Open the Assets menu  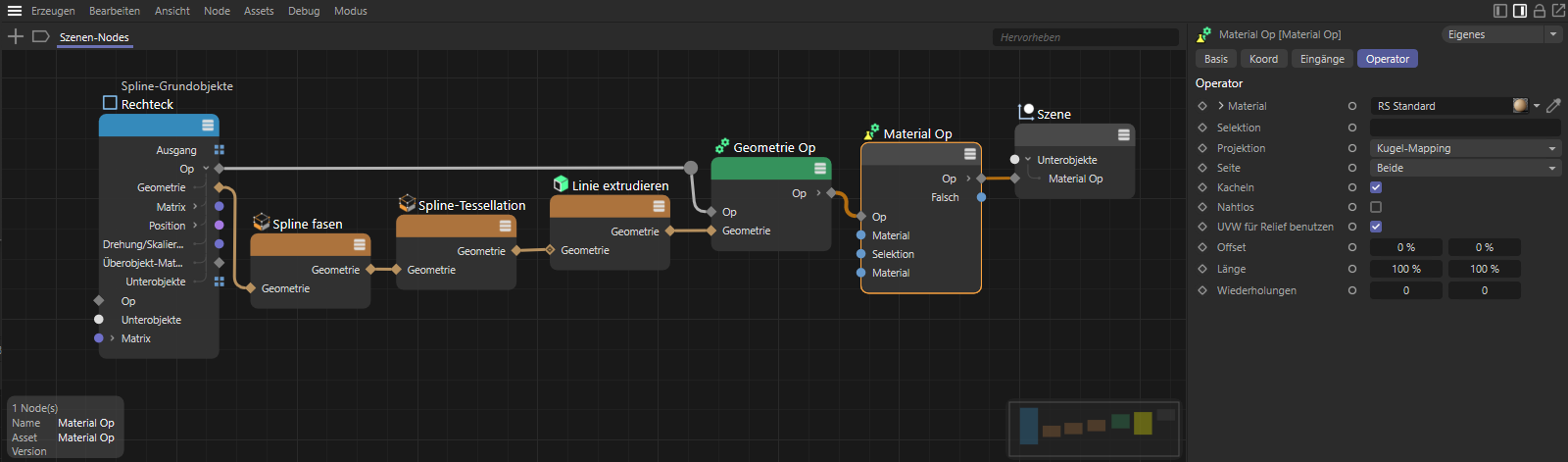coord(259,11)
